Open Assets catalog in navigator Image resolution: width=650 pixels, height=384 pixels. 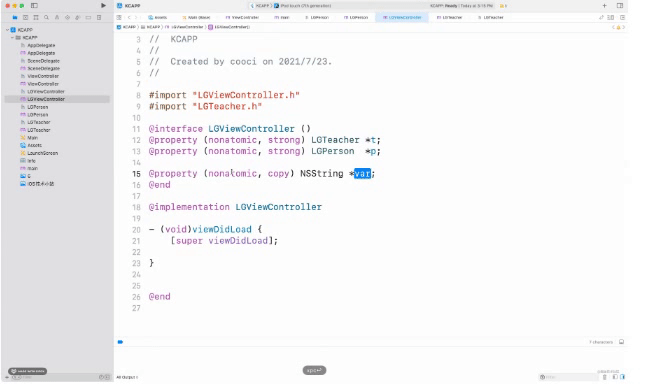tap(31, 145)
